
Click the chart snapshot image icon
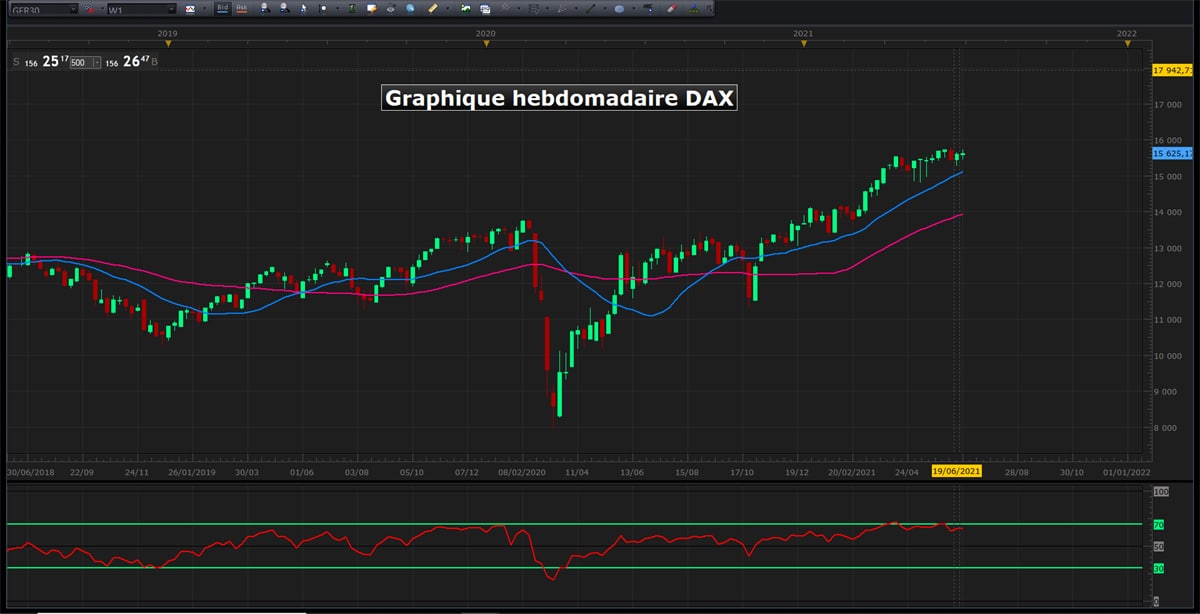[x=466, y=9]
